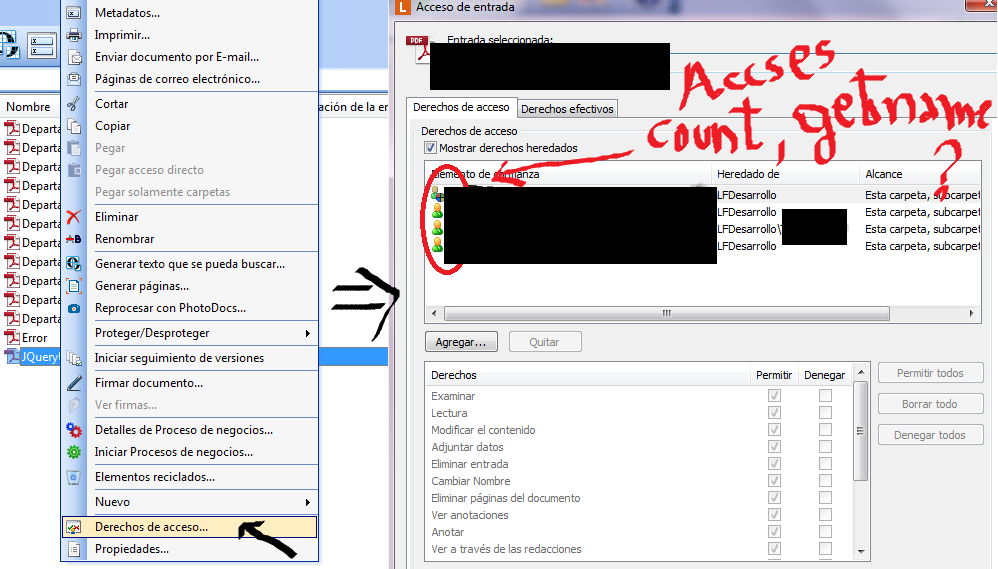998x569 pixels.
Task: Click the e-mail icon beside Enviar documento
Action: click(74, 57)
